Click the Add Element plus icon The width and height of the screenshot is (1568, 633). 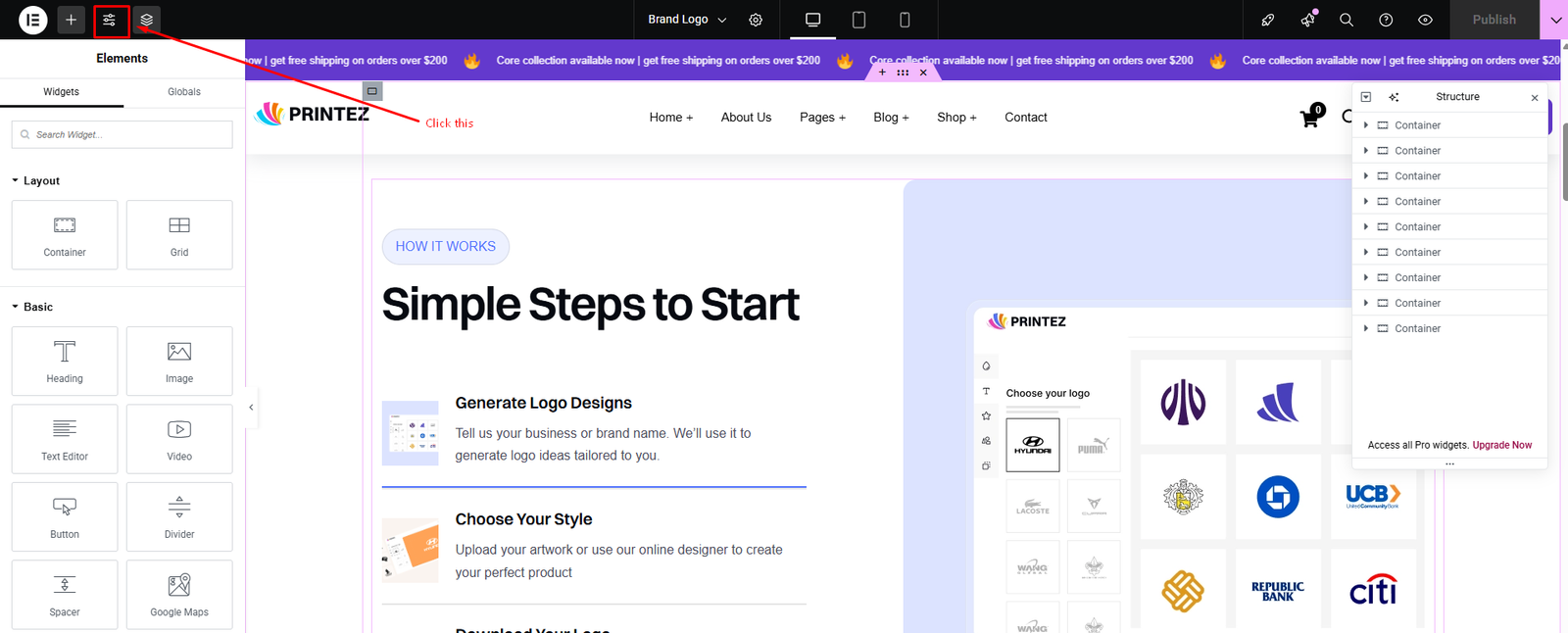(x=71, y=20)
